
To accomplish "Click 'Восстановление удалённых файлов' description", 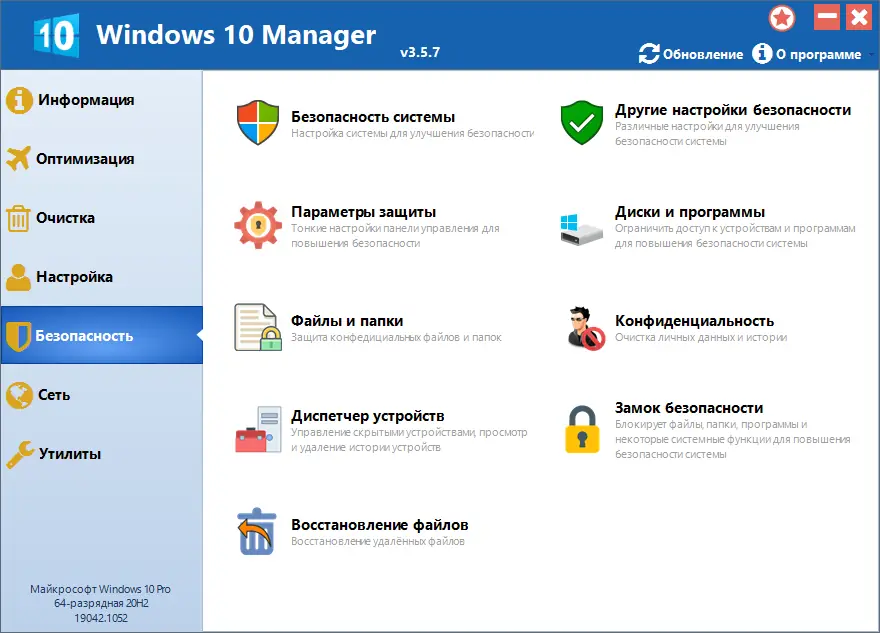I will coord(378,542).
